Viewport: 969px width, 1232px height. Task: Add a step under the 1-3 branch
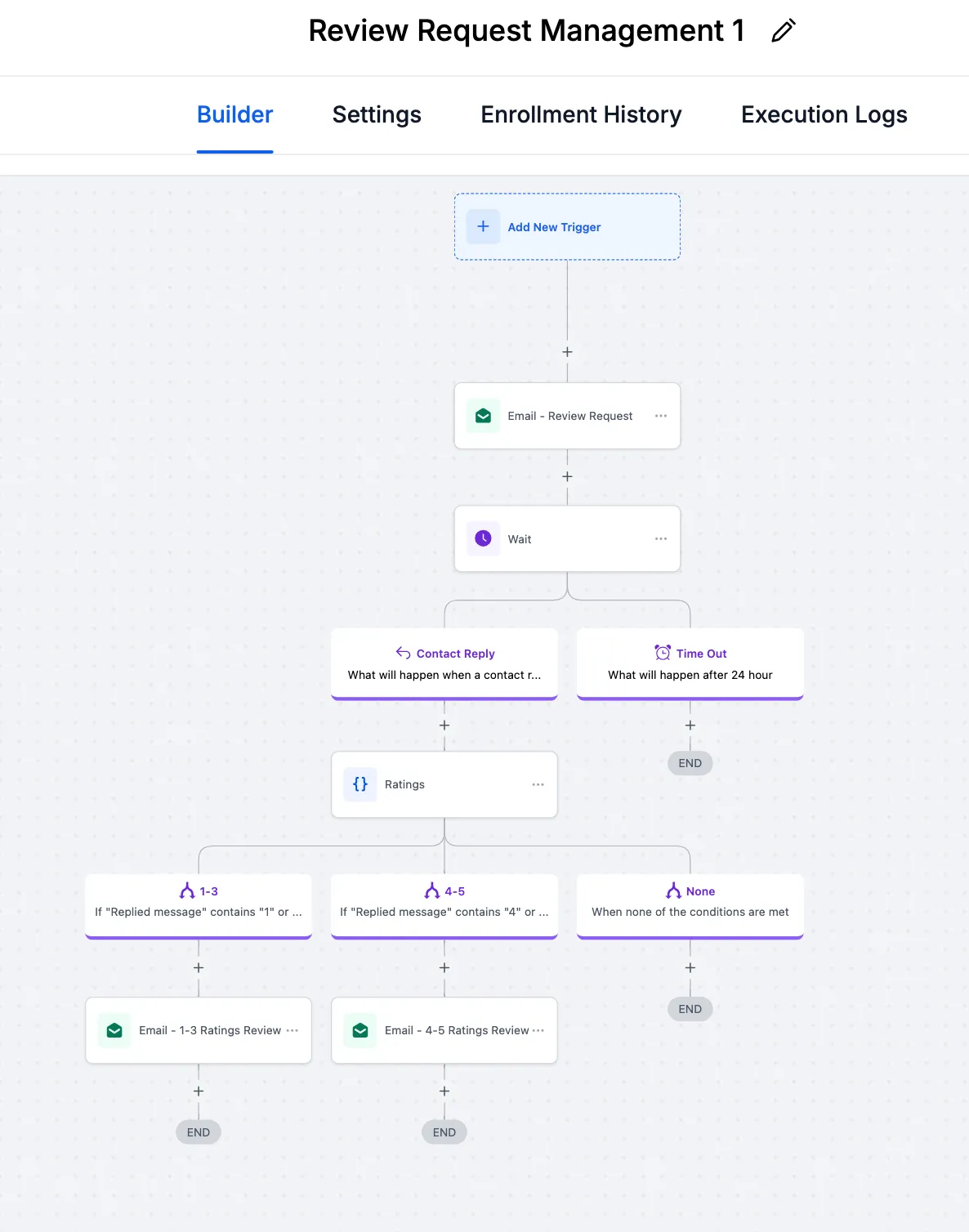pyautogui.click(x=199, y=967)
